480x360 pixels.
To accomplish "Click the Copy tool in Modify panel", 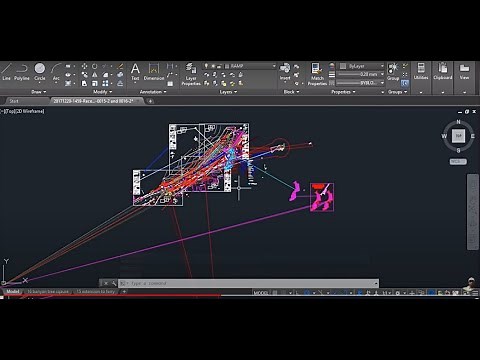I will 84,75.
